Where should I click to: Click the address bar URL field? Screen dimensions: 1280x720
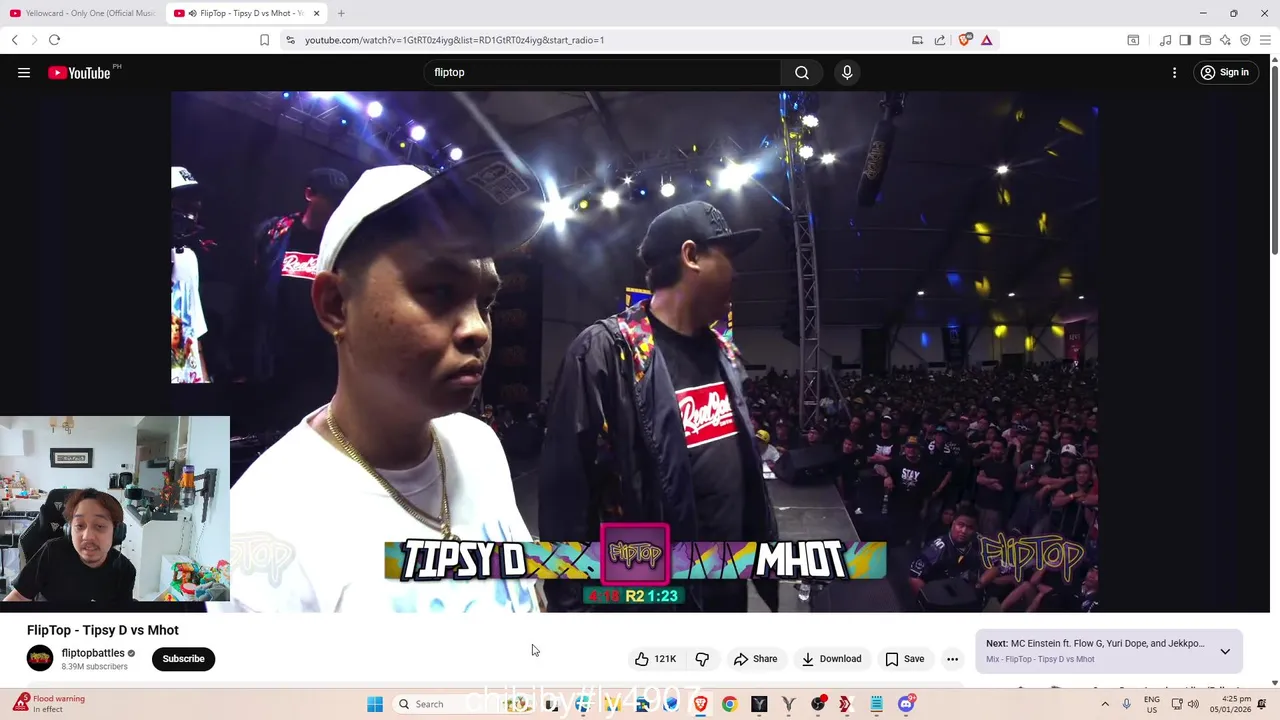(x=600, y=40)
